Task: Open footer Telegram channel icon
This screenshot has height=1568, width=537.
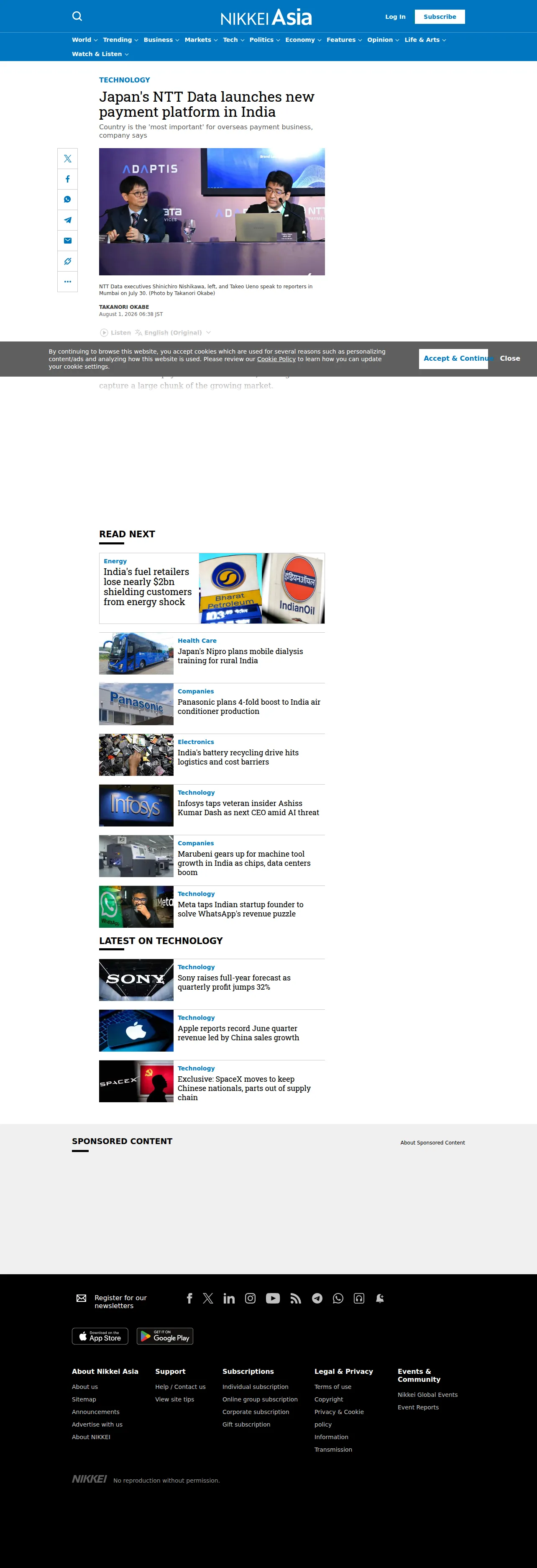Action: [x=317, y=1299]
